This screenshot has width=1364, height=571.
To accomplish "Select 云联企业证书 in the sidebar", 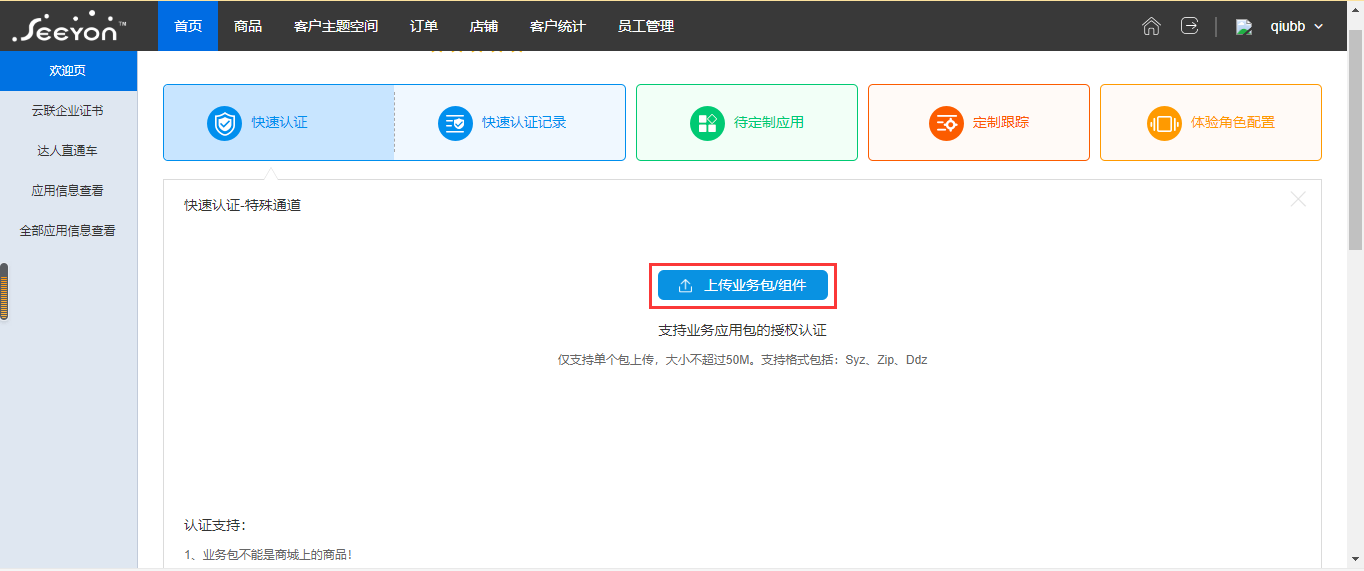I will tap(68, 111).
